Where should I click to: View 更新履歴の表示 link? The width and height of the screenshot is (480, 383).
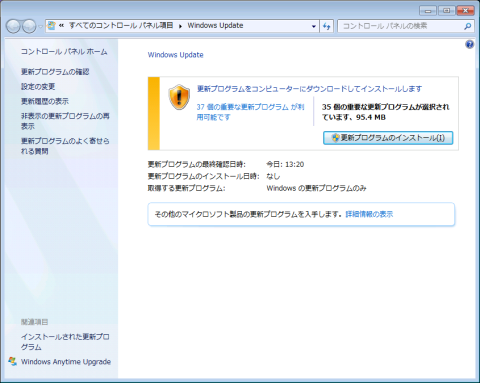[45, 101]
